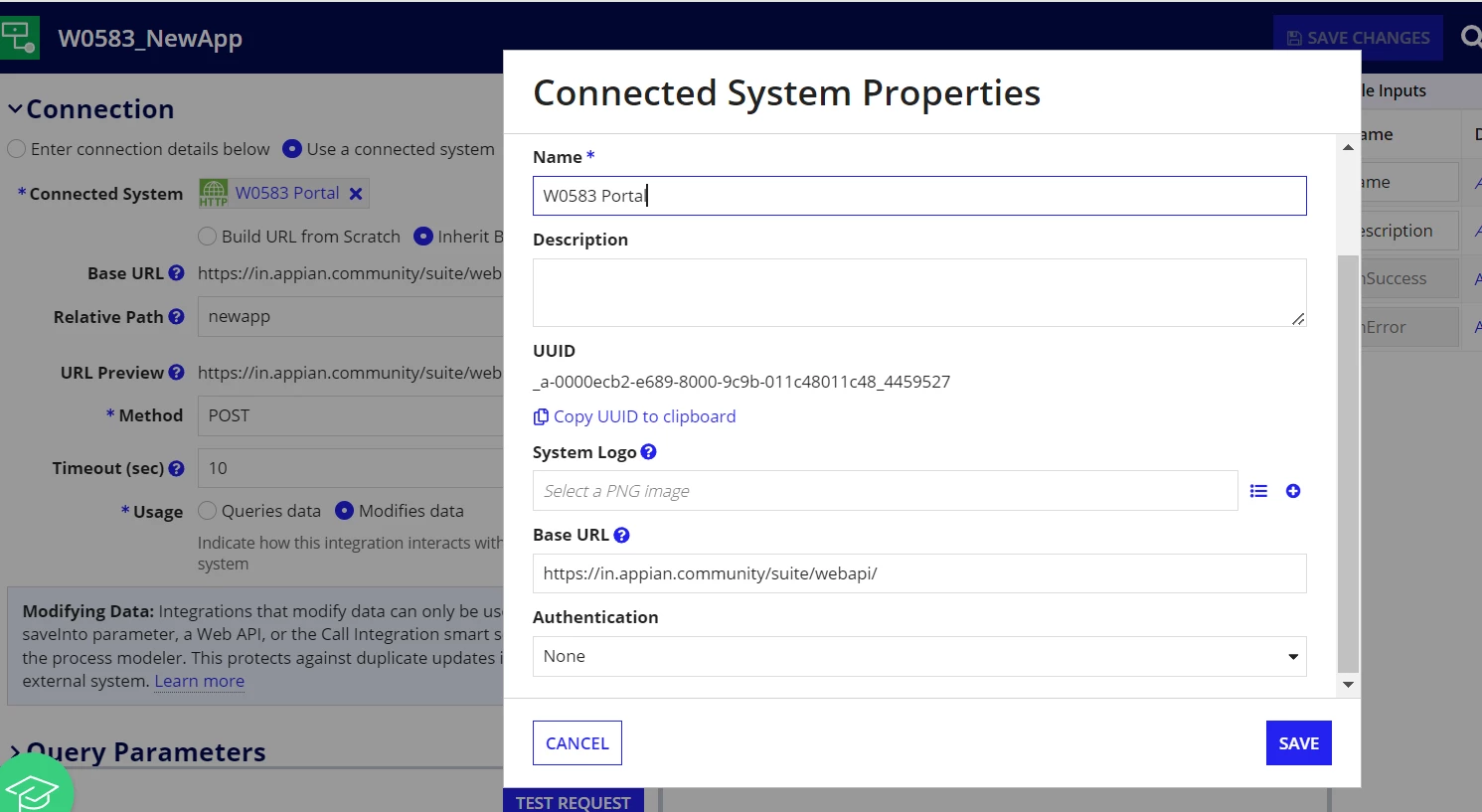The height and width of the screenshot is (812, 1482).
Task: Click the copy icon beside Copy UUID
Action: [x=541, y=417]
